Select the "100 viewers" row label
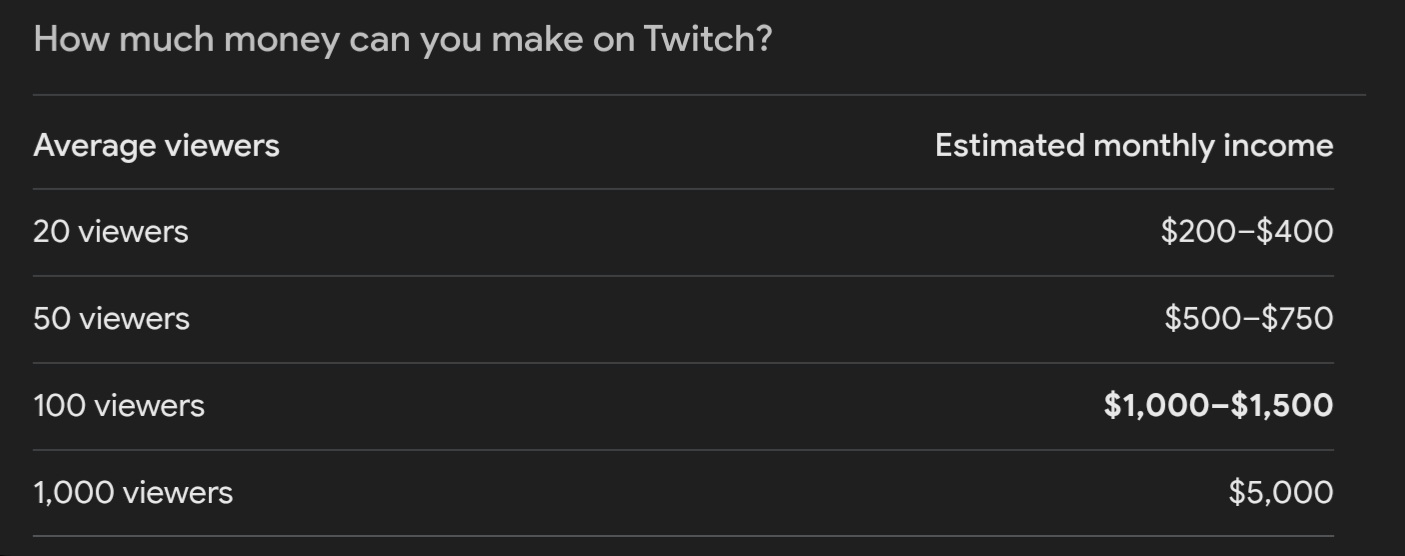 click(118, 406)
